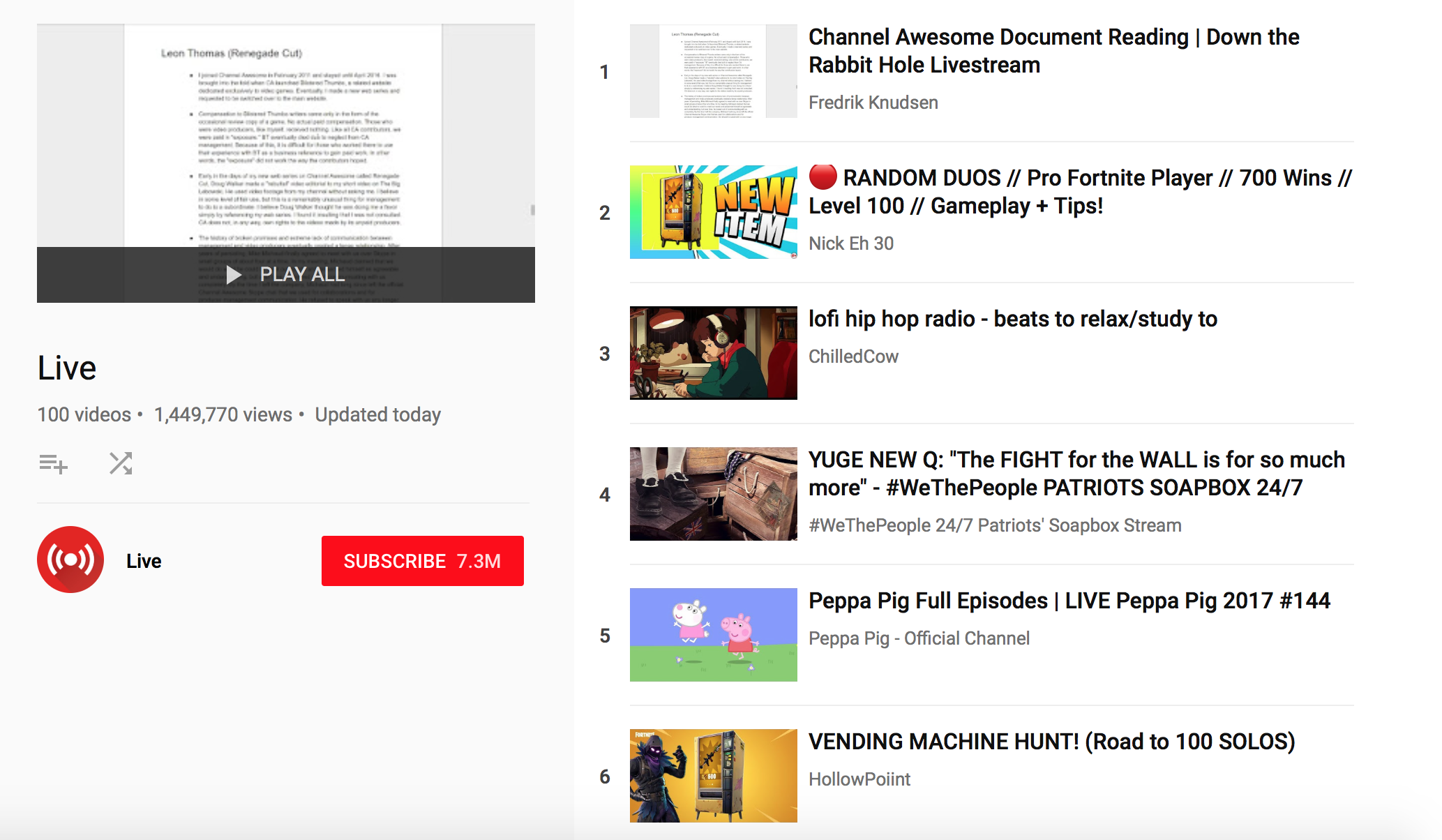Click the NEW ITEM Fortnite thumbnail
The height and width of the screenshot is (840, 1442).
(x=713, y=212)
